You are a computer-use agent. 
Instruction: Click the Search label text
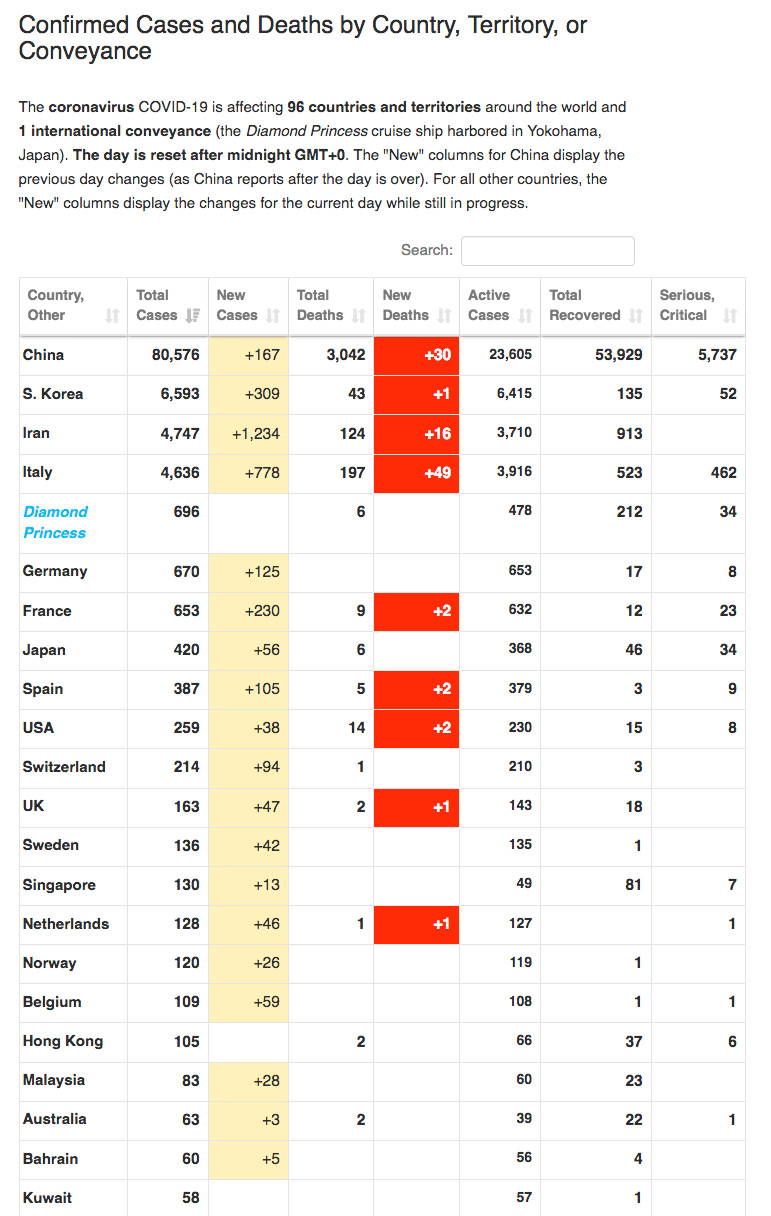pos(427,250)
